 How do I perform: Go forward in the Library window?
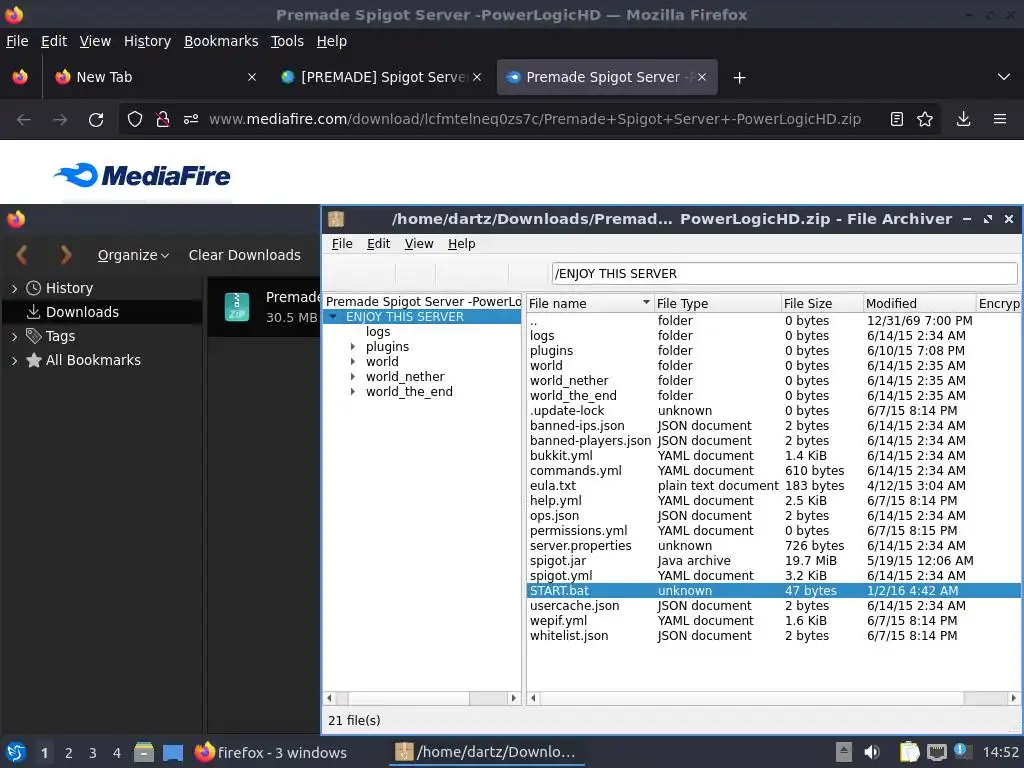coord(65,255)
